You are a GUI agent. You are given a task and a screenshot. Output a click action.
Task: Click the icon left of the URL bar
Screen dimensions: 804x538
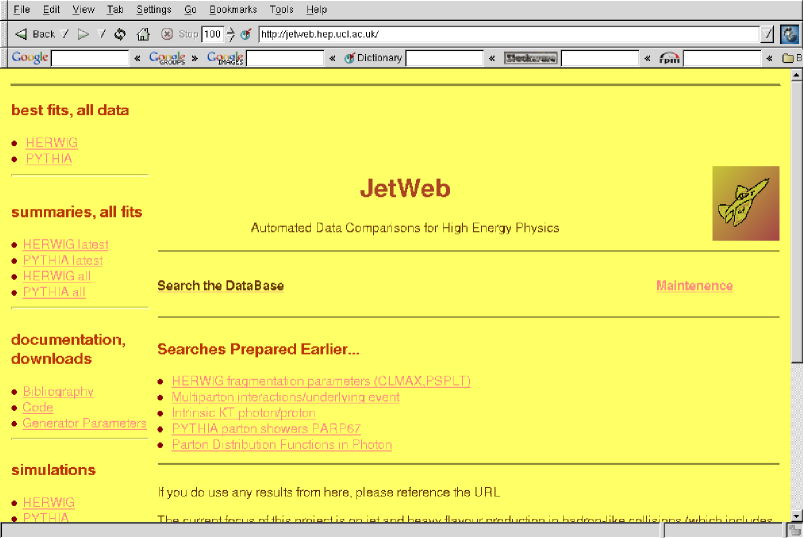pos(247,34)
